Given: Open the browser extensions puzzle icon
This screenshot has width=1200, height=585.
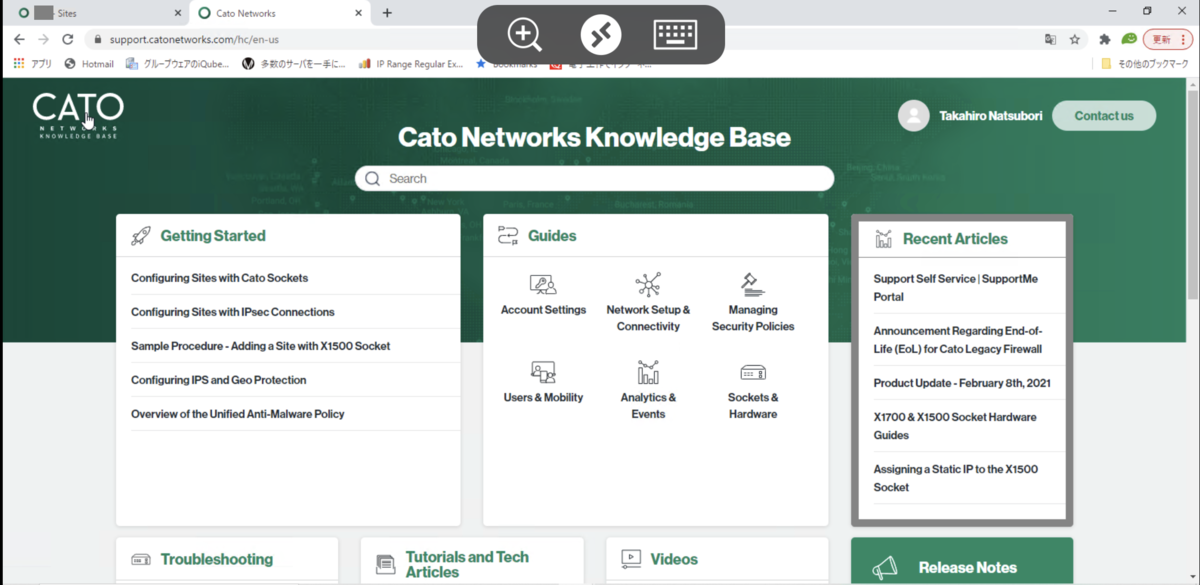Looking at the screenshot, I should pos(1105,39).
